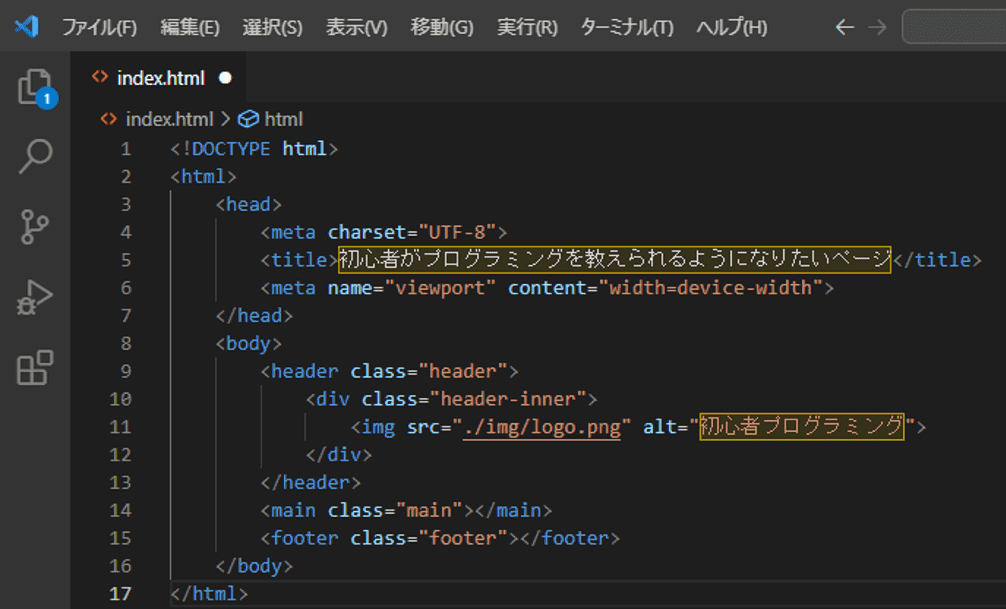Click the html breadcrumb item
The width and height of the screenshot is (1006, 609).
284,119
